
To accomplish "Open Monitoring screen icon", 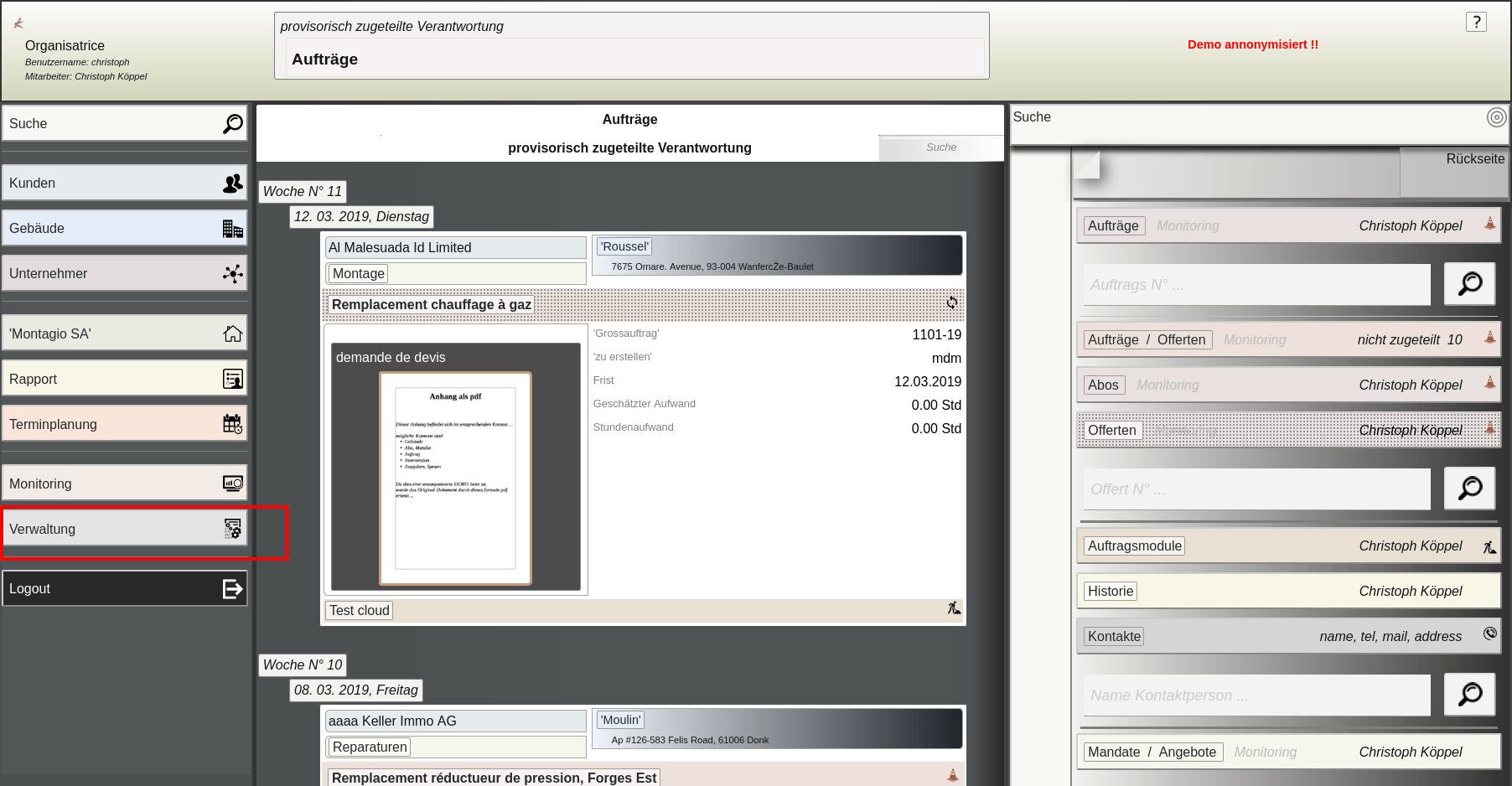I will 232,483.
